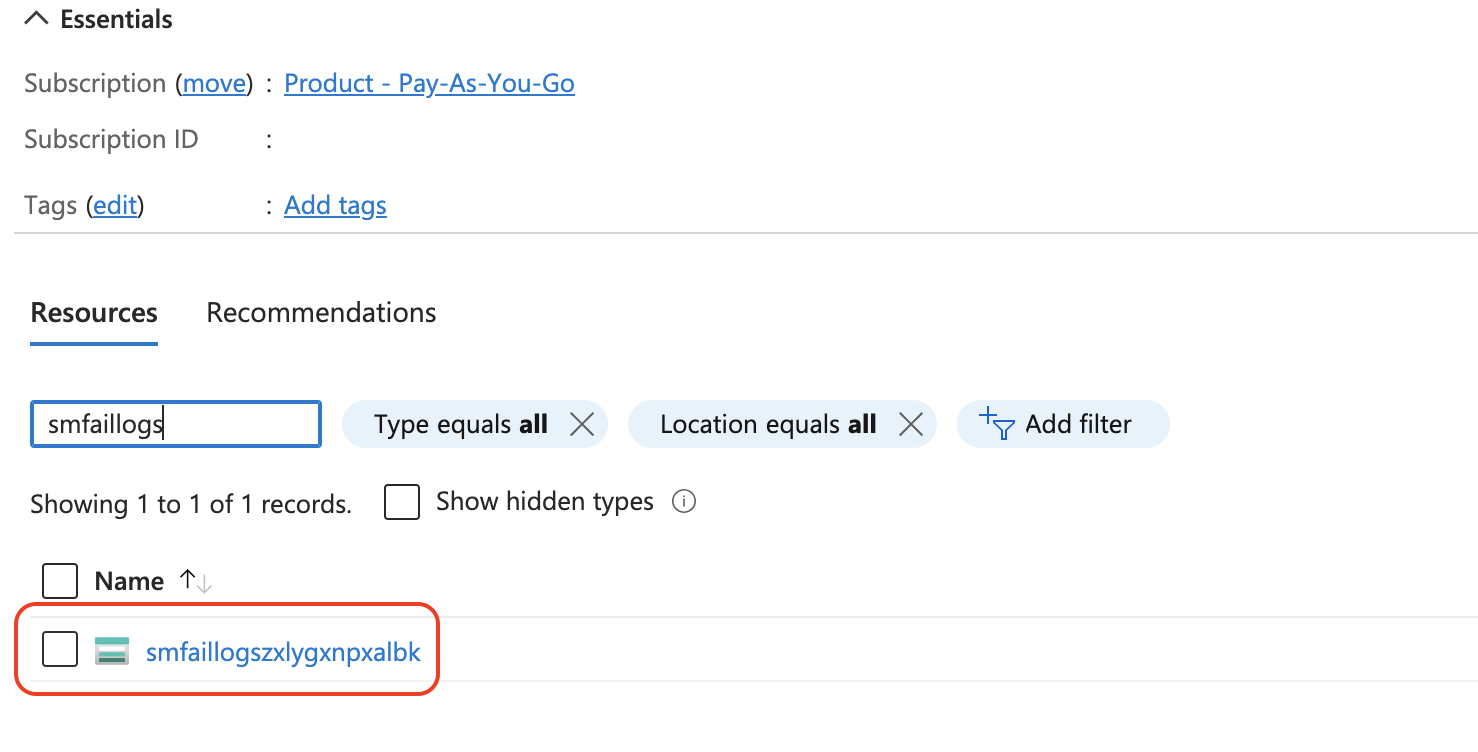This screenshot has width=1478, height=752.
Task: Open Product - Pay-As-You-Go subscription link
Action: 429,83
